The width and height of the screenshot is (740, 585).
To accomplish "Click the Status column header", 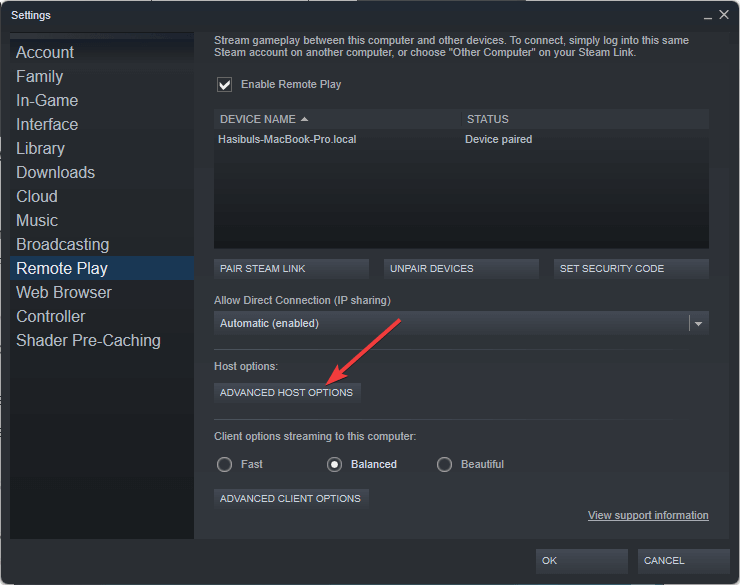I will pyautogui.click(x=585, y=119).
